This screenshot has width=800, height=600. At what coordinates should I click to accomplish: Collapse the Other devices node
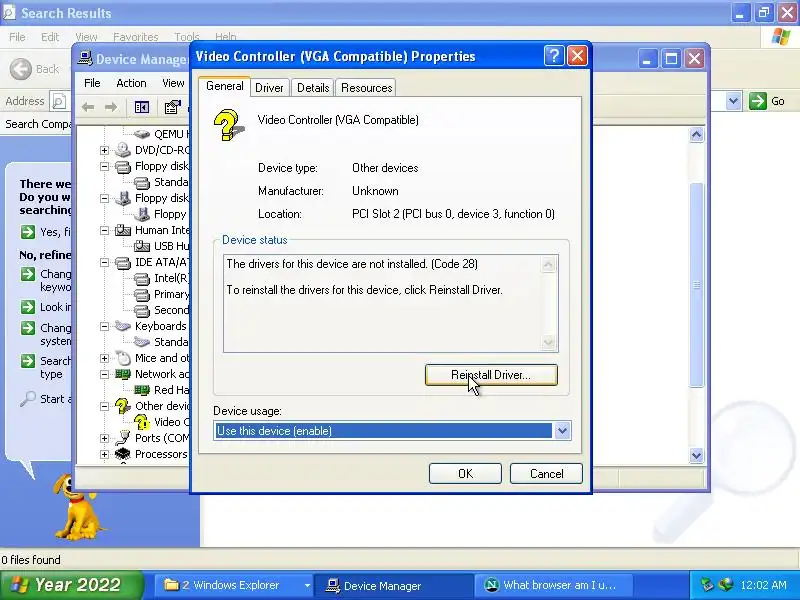point(104,406)
